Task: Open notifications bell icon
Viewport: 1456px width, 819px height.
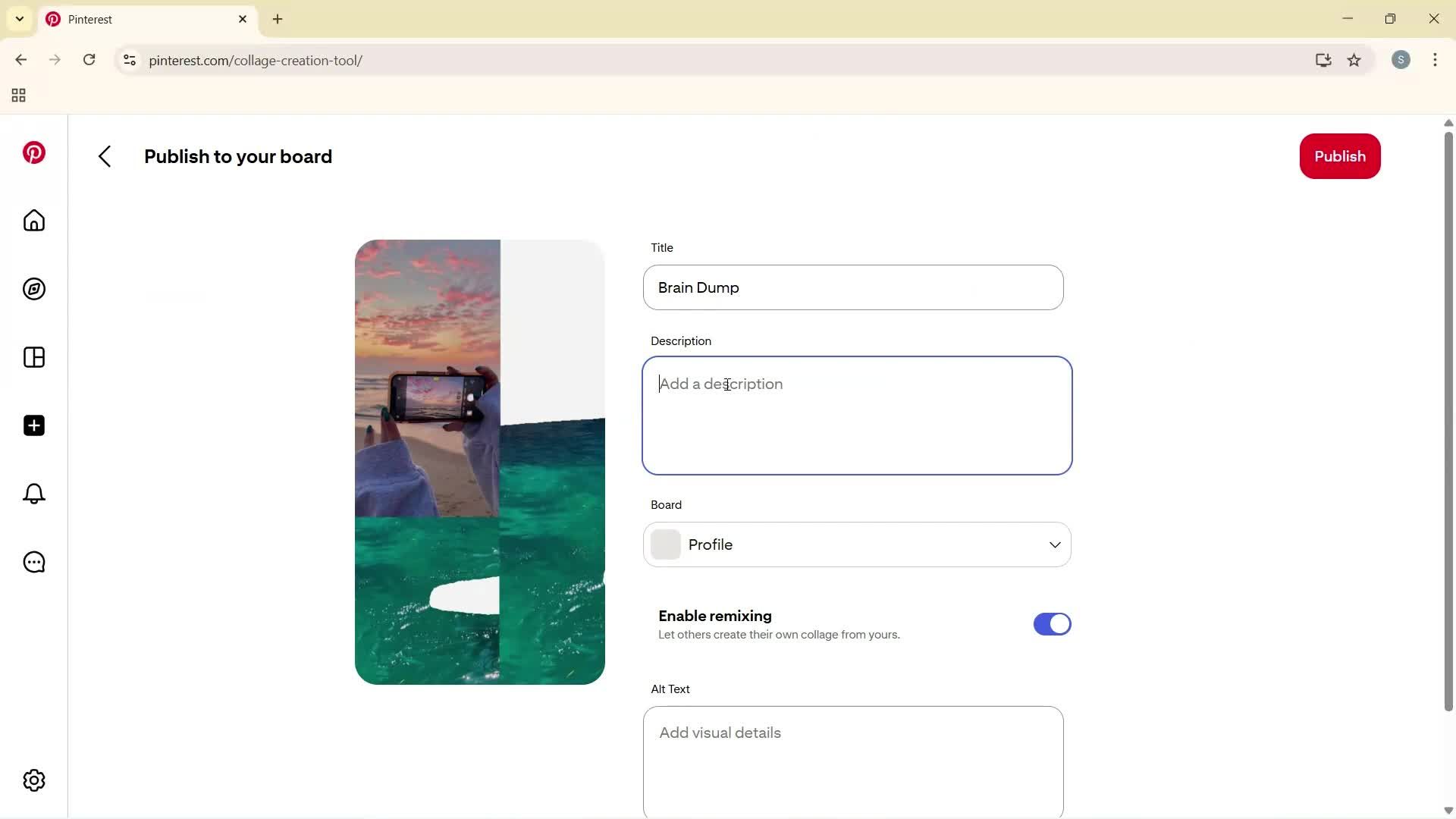Action: point(33,494)
